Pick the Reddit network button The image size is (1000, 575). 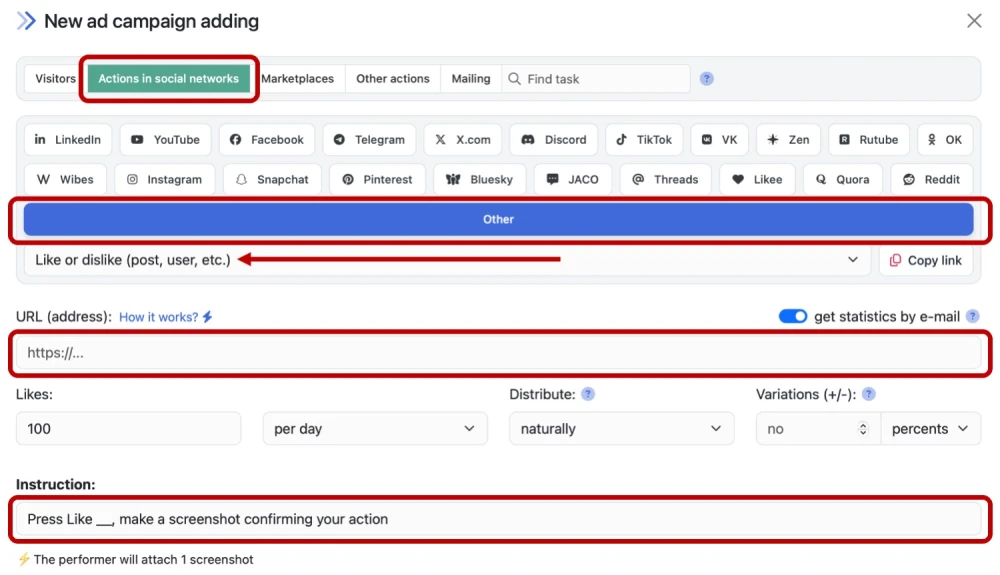pyautogui.click(x=931, y=180)
